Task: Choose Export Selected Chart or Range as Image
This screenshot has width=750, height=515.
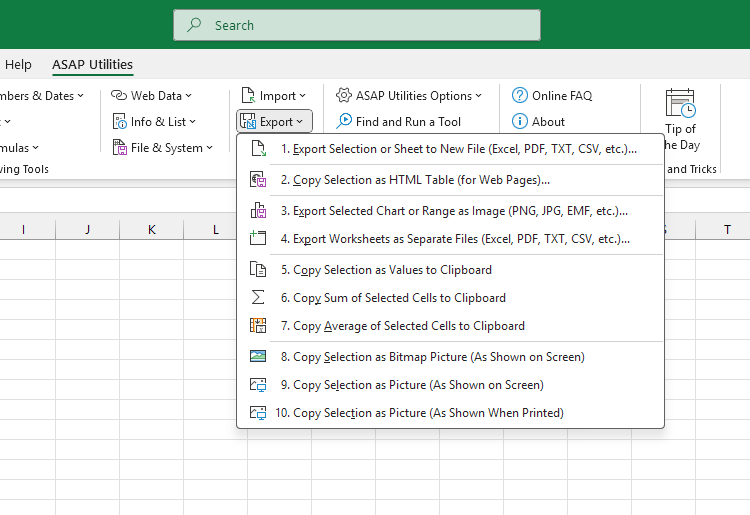Action: (x=451, y=211)
